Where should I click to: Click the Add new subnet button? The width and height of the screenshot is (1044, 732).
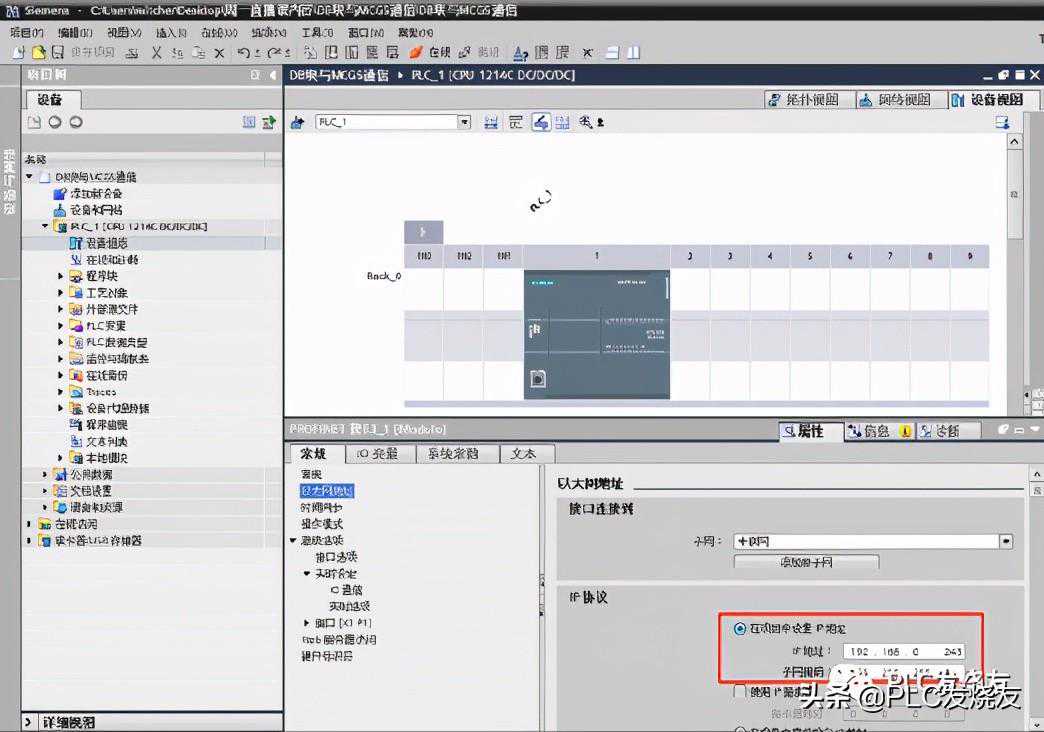[806, 562]
